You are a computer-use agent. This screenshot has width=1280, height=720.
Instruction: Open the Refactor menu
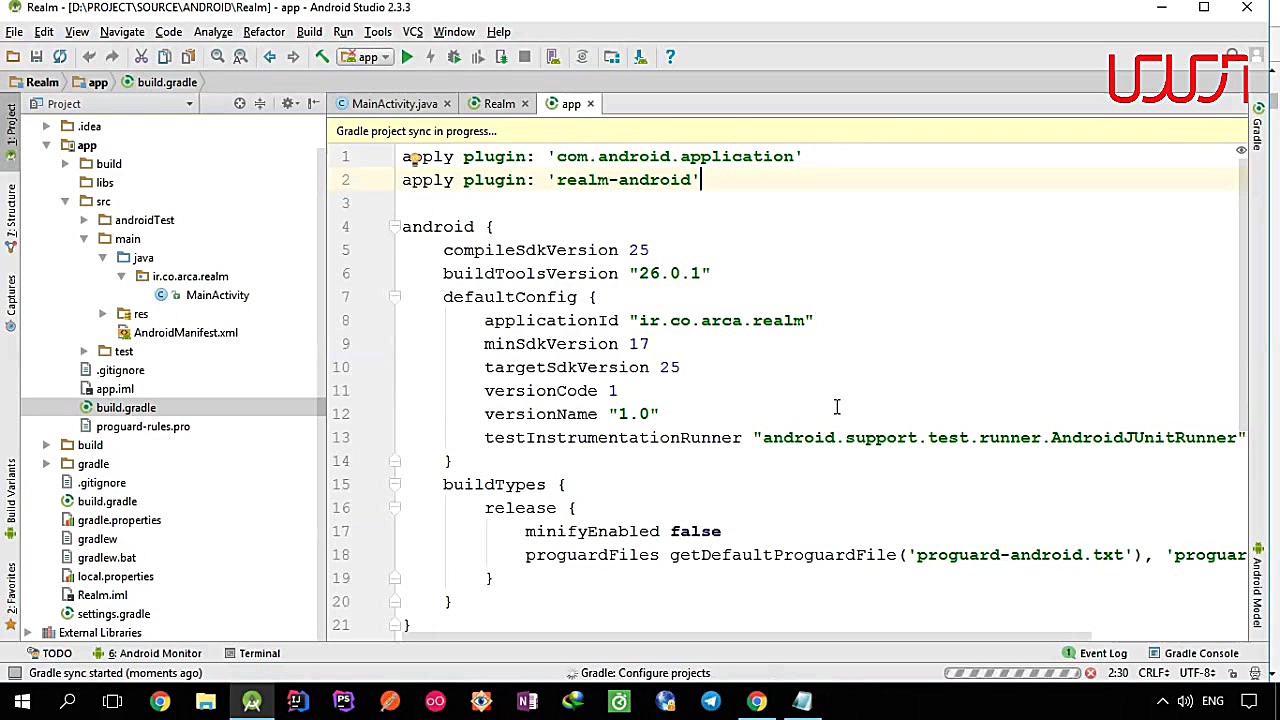[264, 32]
